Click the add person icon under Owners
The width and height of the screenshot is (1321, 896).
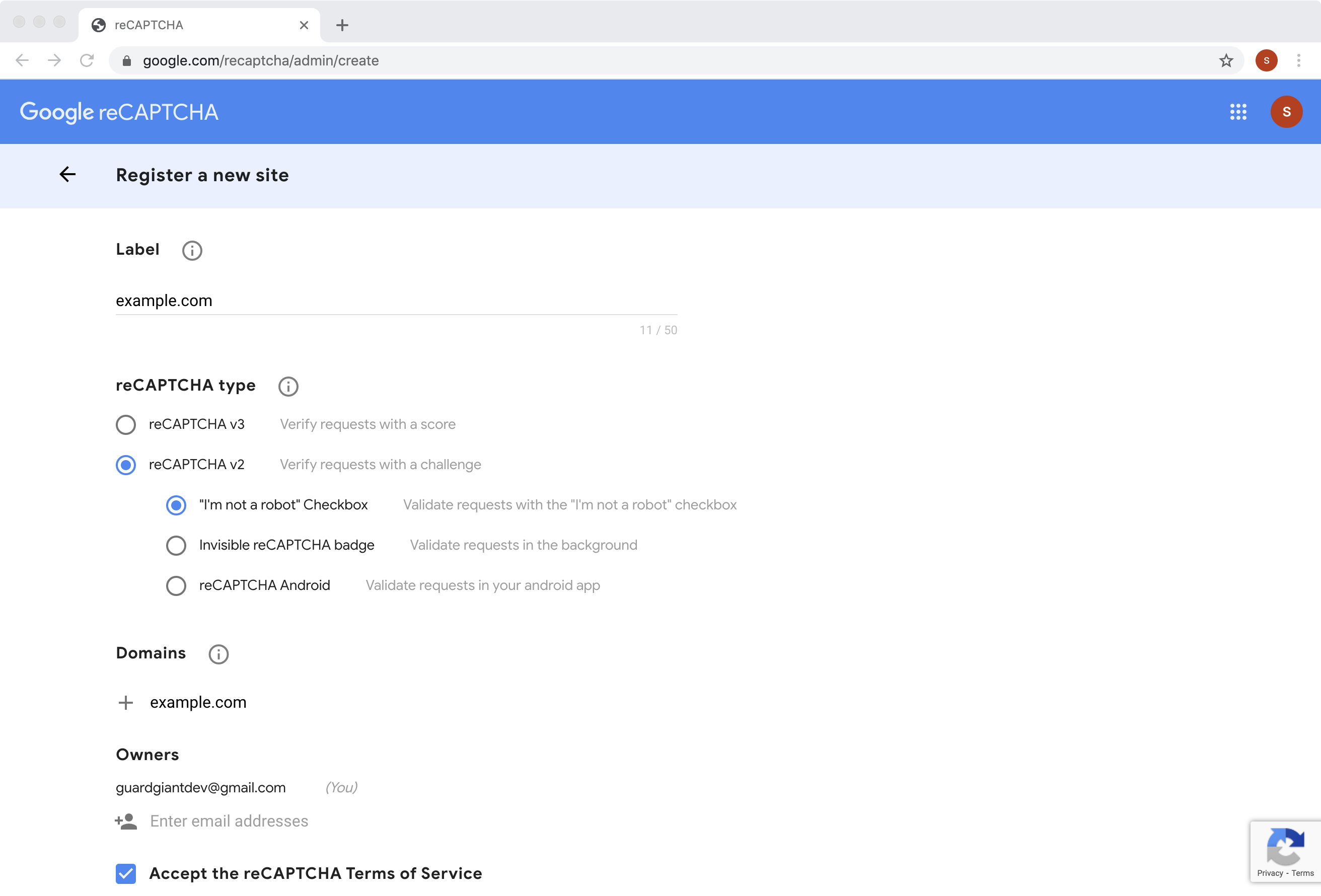pyautogui.click(x=126, y=821)
